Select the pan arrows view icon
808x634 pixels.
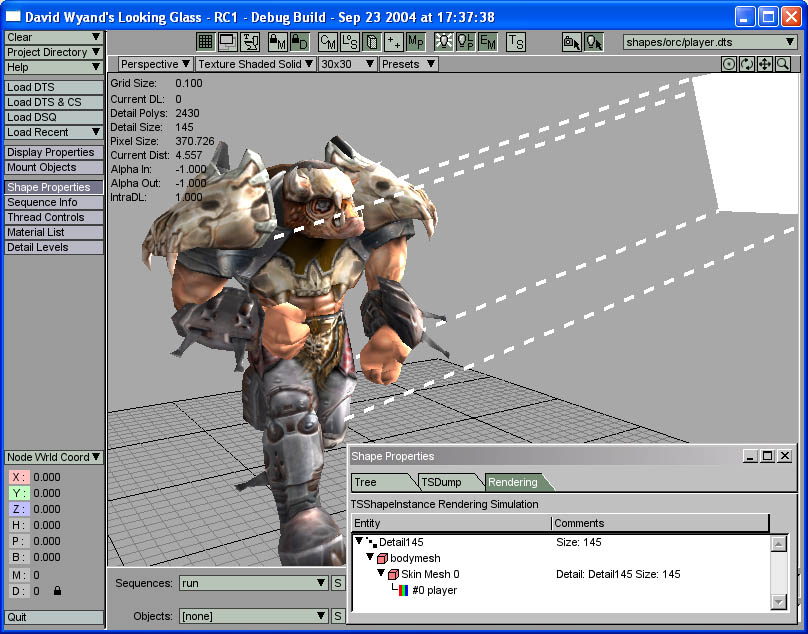[x=765, y=64]
